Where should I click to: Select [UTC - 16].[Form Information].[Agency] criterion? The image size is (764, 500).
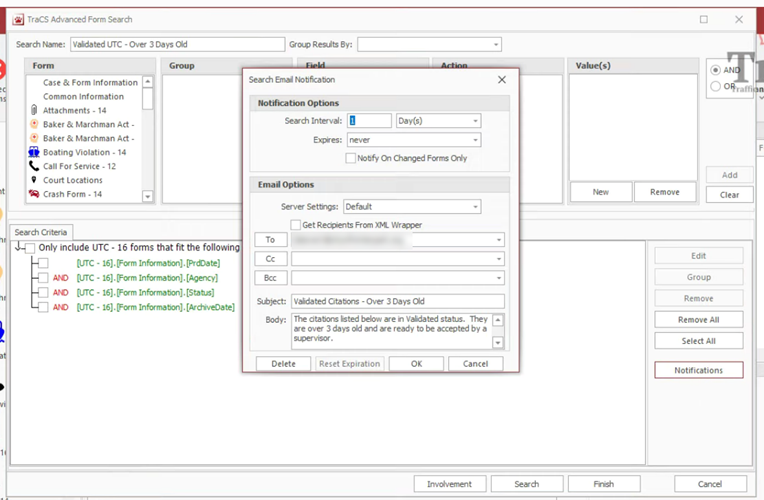click(147, 278)
